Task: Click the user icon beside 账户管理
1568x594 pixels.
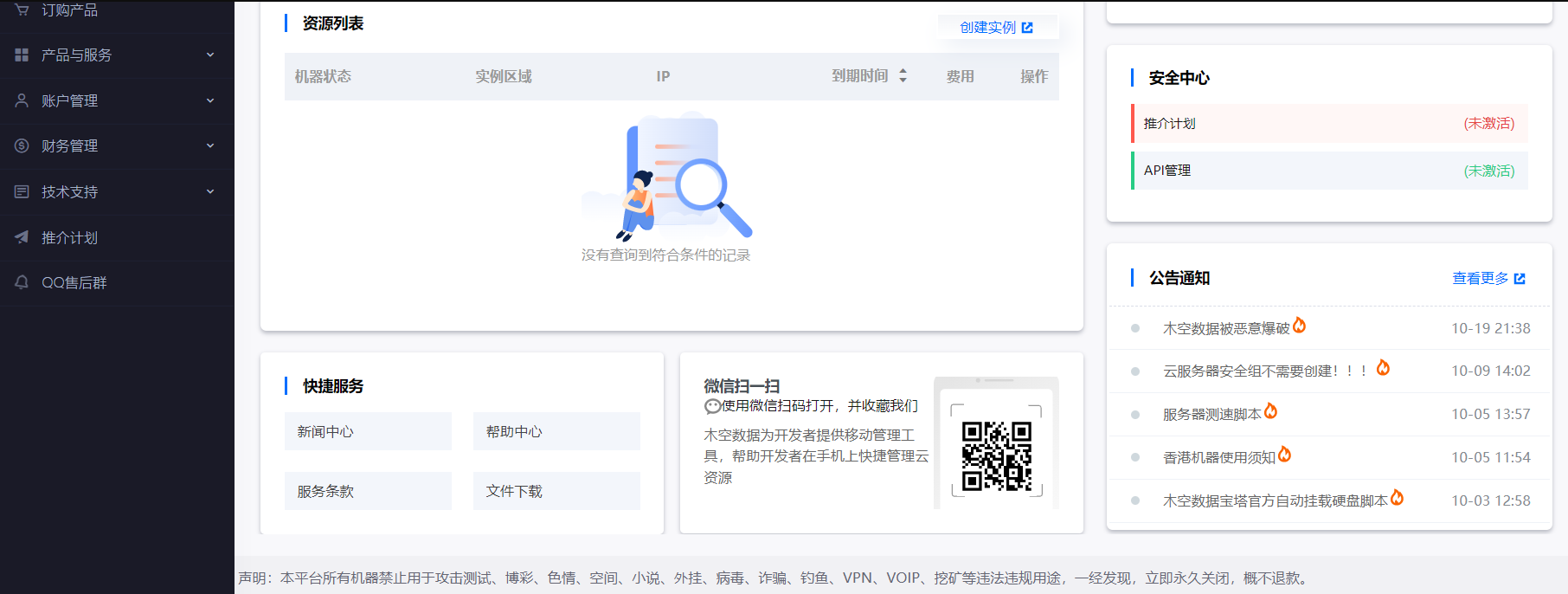Action: click(x=22, y=100)
